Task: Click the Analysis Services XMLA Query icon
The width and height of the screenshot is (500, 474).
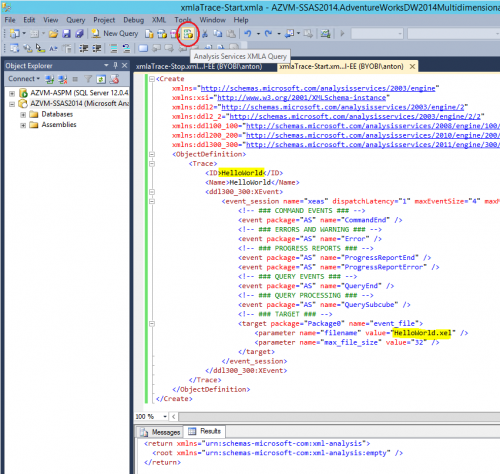Action: pos(188,34)
